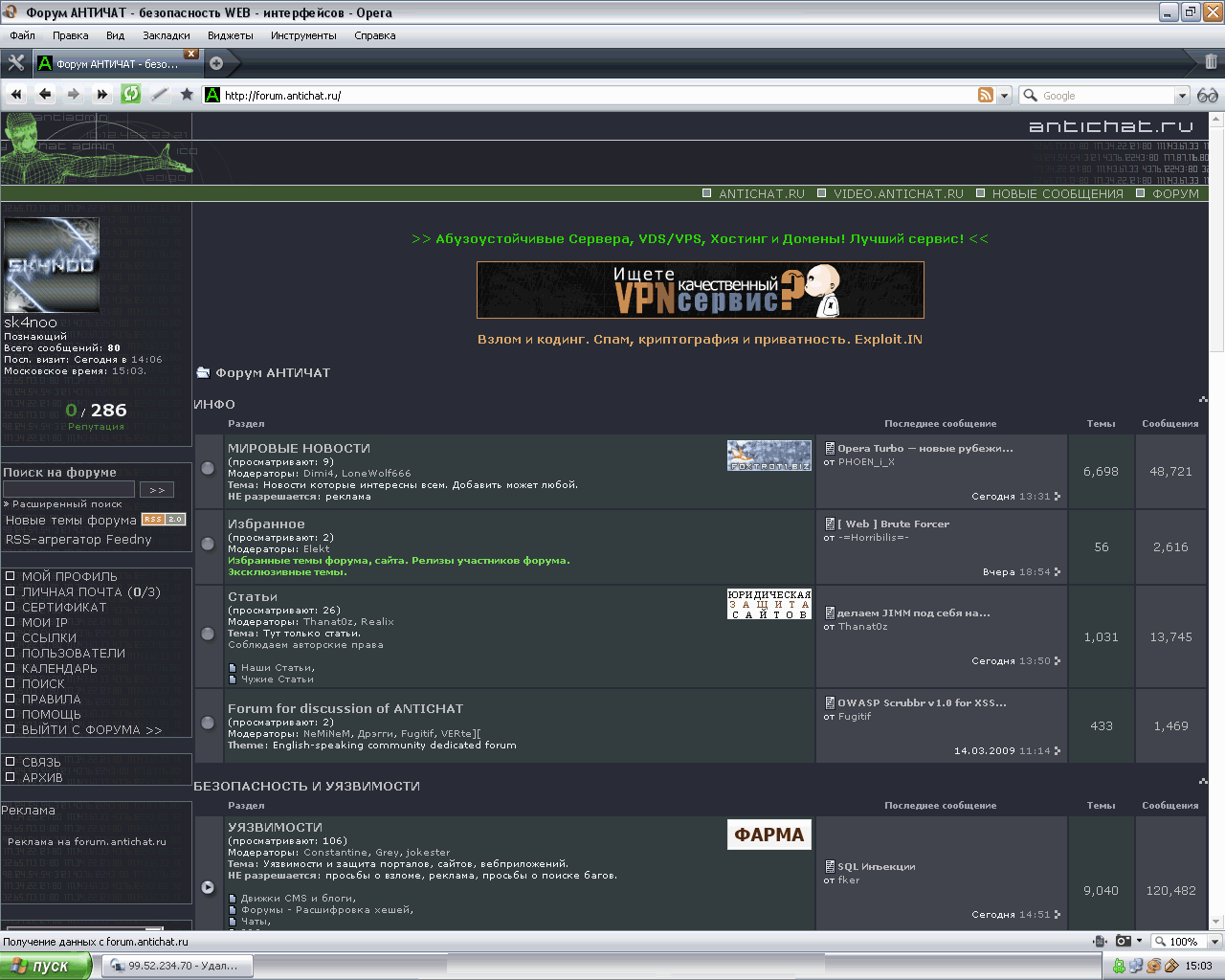Open the Инструменты menu

click(303, 35)
